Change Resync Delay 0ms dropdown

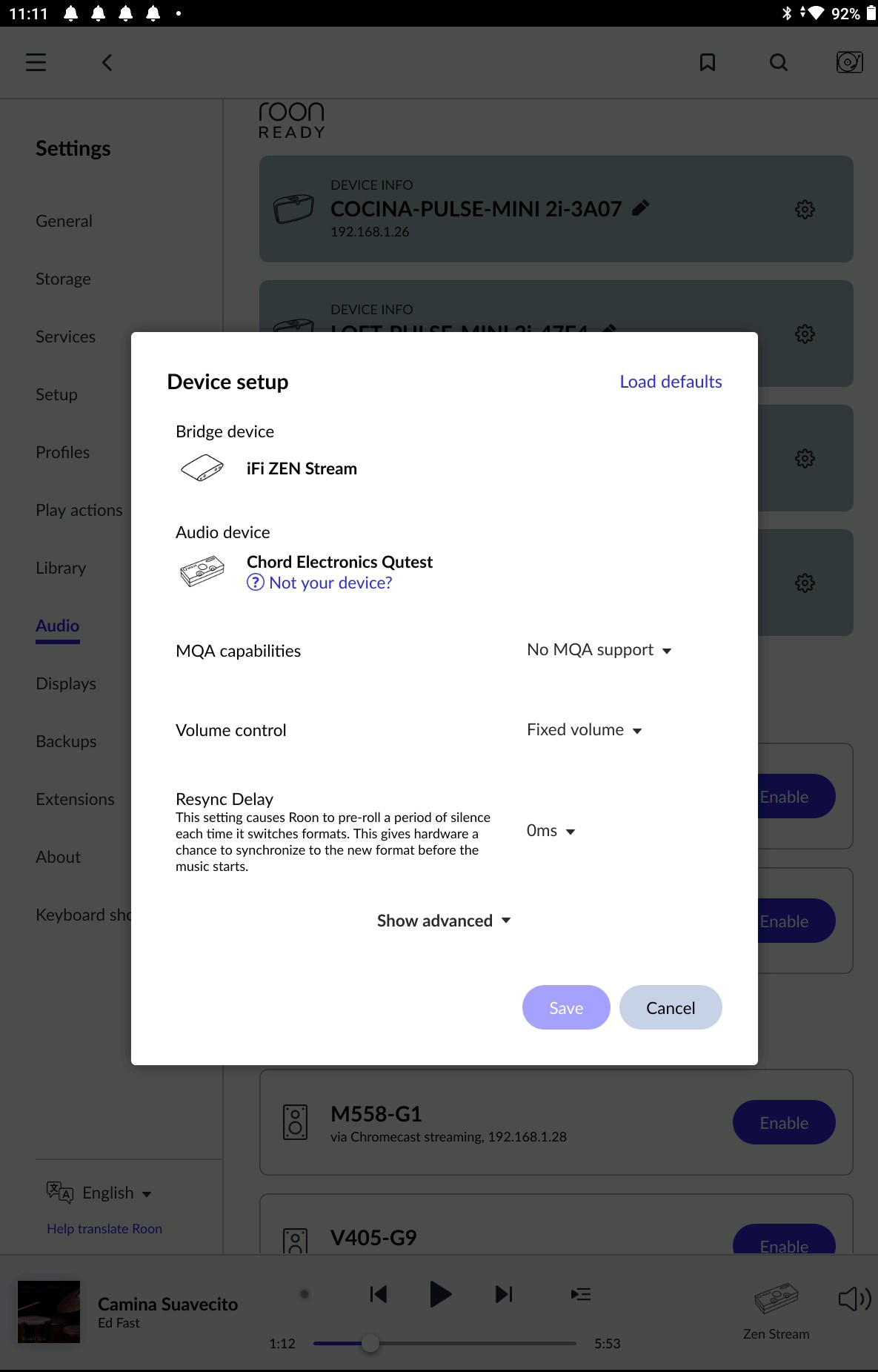click(551, 831)
